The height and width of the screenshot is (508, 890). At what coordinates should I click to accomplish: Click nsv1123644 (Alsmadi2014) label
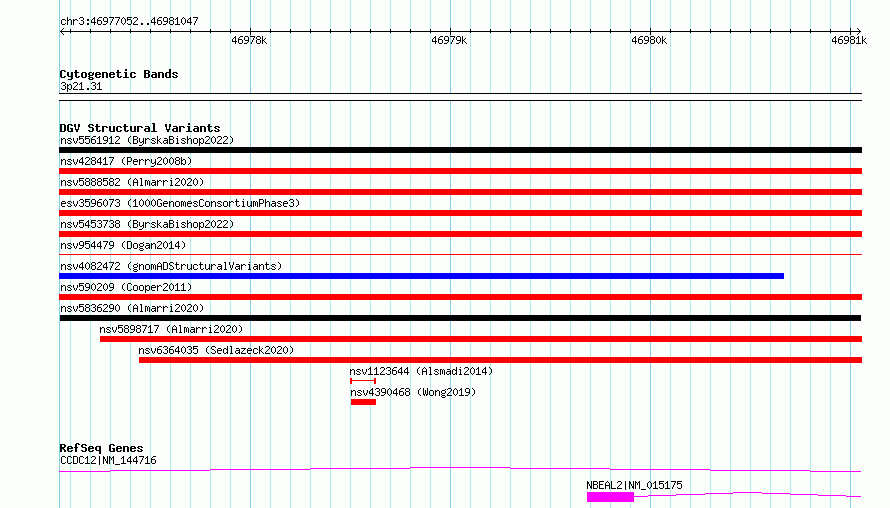click(x=421, y=371)
